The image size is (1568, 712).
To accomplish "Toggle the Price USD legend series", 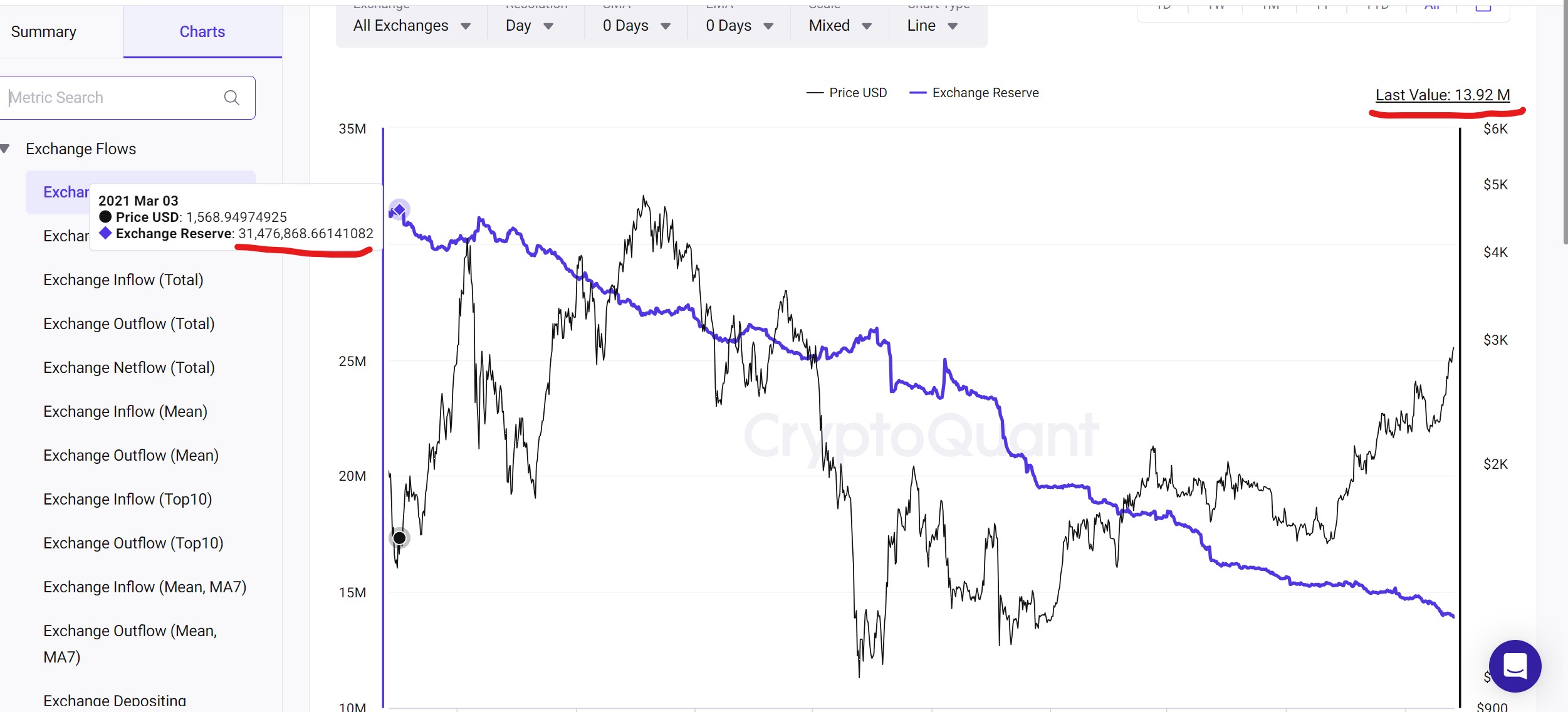I will pos(847,93).
